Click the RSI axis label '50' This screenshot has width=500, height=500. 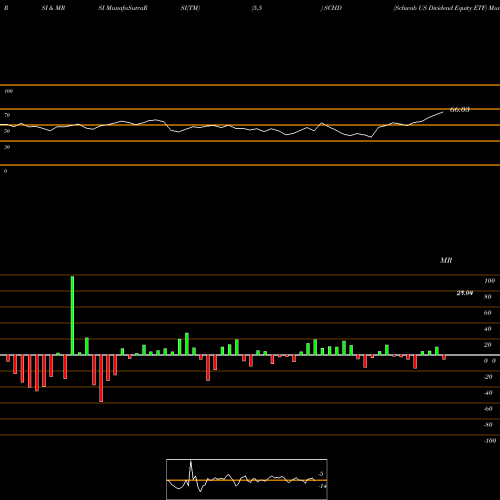(7, 131)
